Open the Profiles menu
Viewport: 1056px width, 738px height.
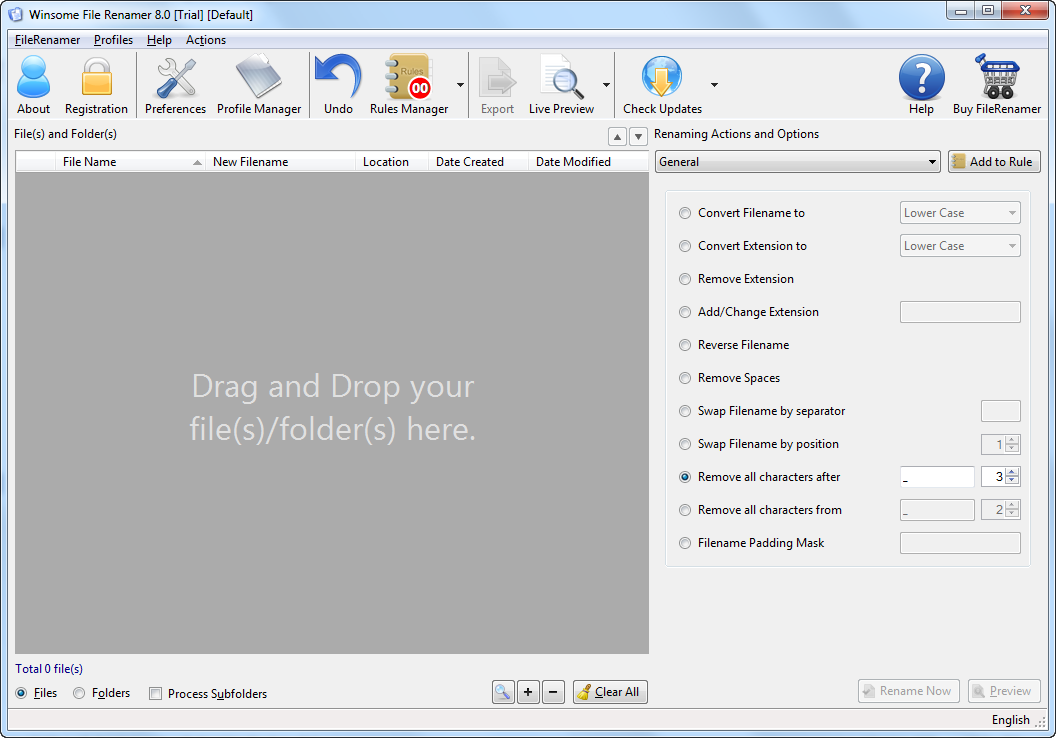[113, 40]
